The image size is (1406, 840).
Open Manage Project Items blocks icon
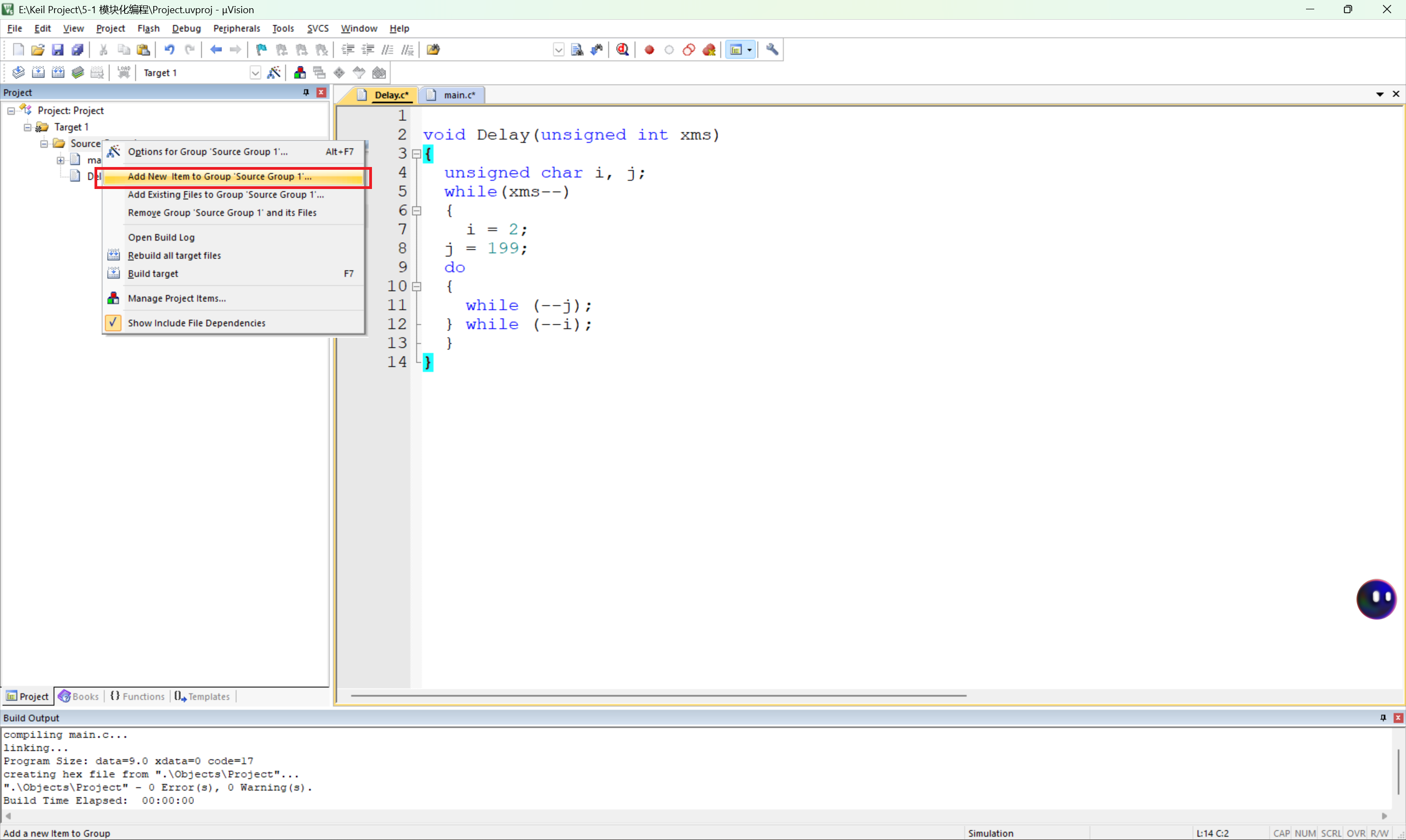click(299, 73)
